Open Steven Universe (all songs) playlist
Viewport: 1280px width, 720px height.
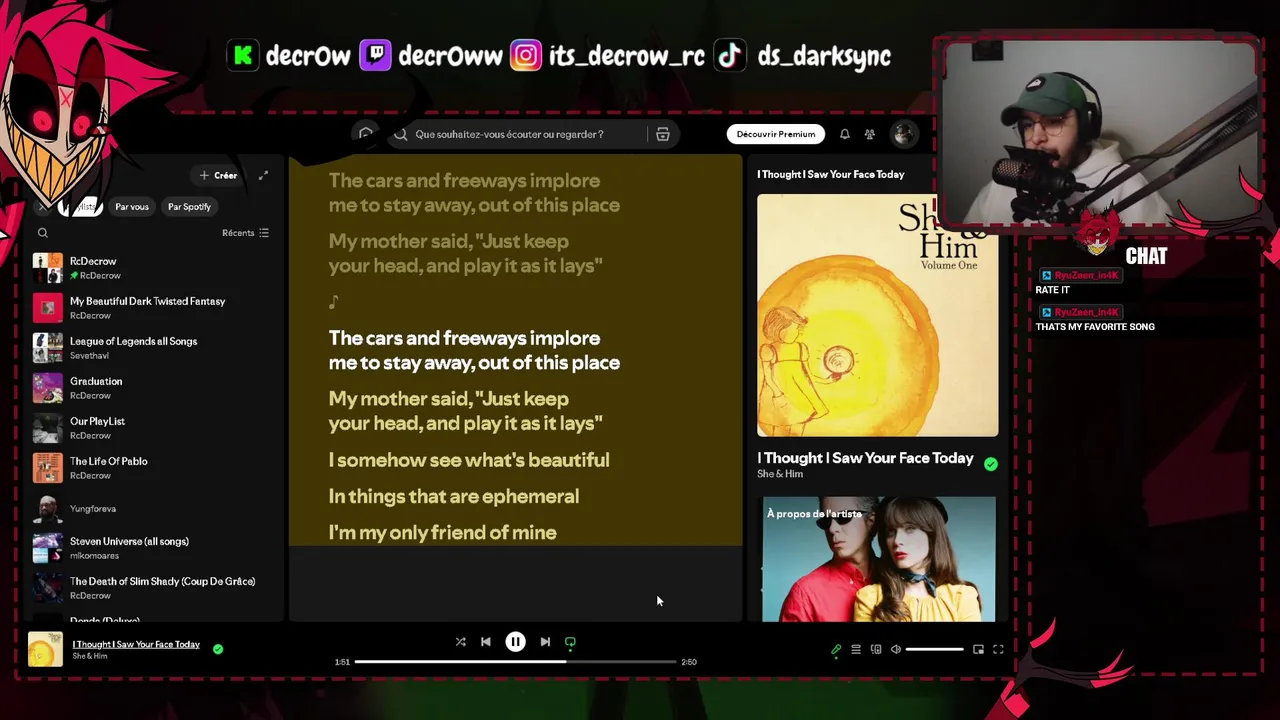click(155, 548)
